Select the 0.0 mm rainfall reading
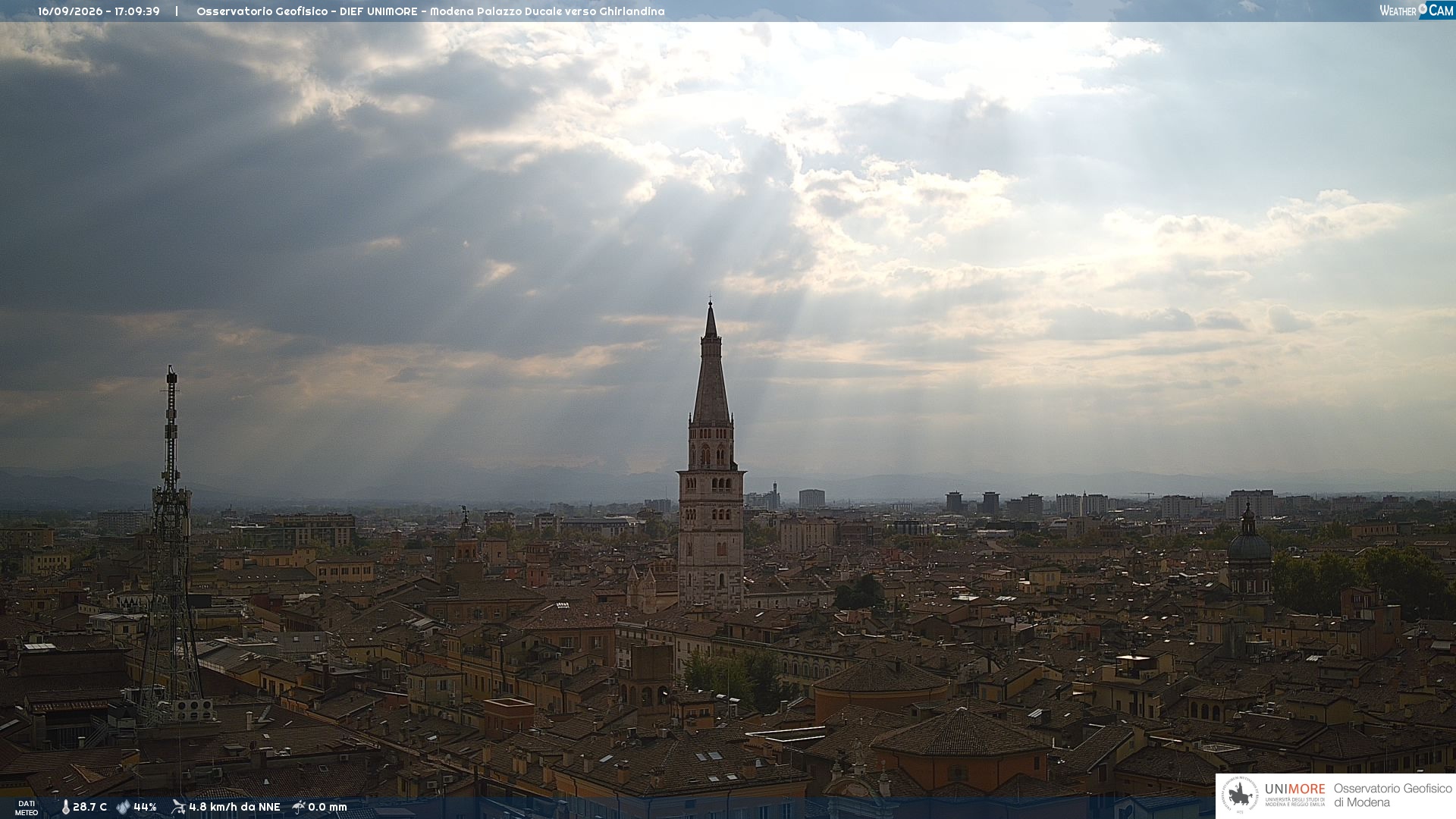This screenshot has width=1456, height=819. point(327,807)
